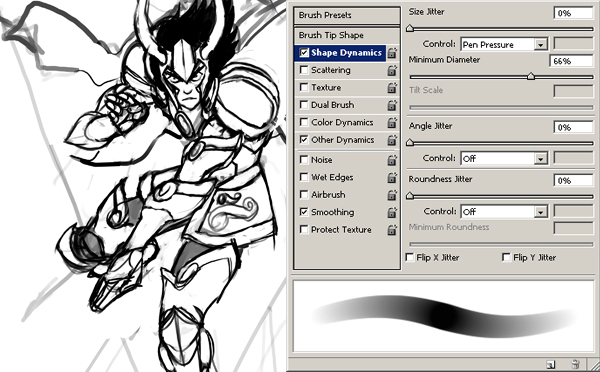Click the Minimum Diameter 66% input field
This screenshot has height=372, width=600.
click(x=571, y=61)
